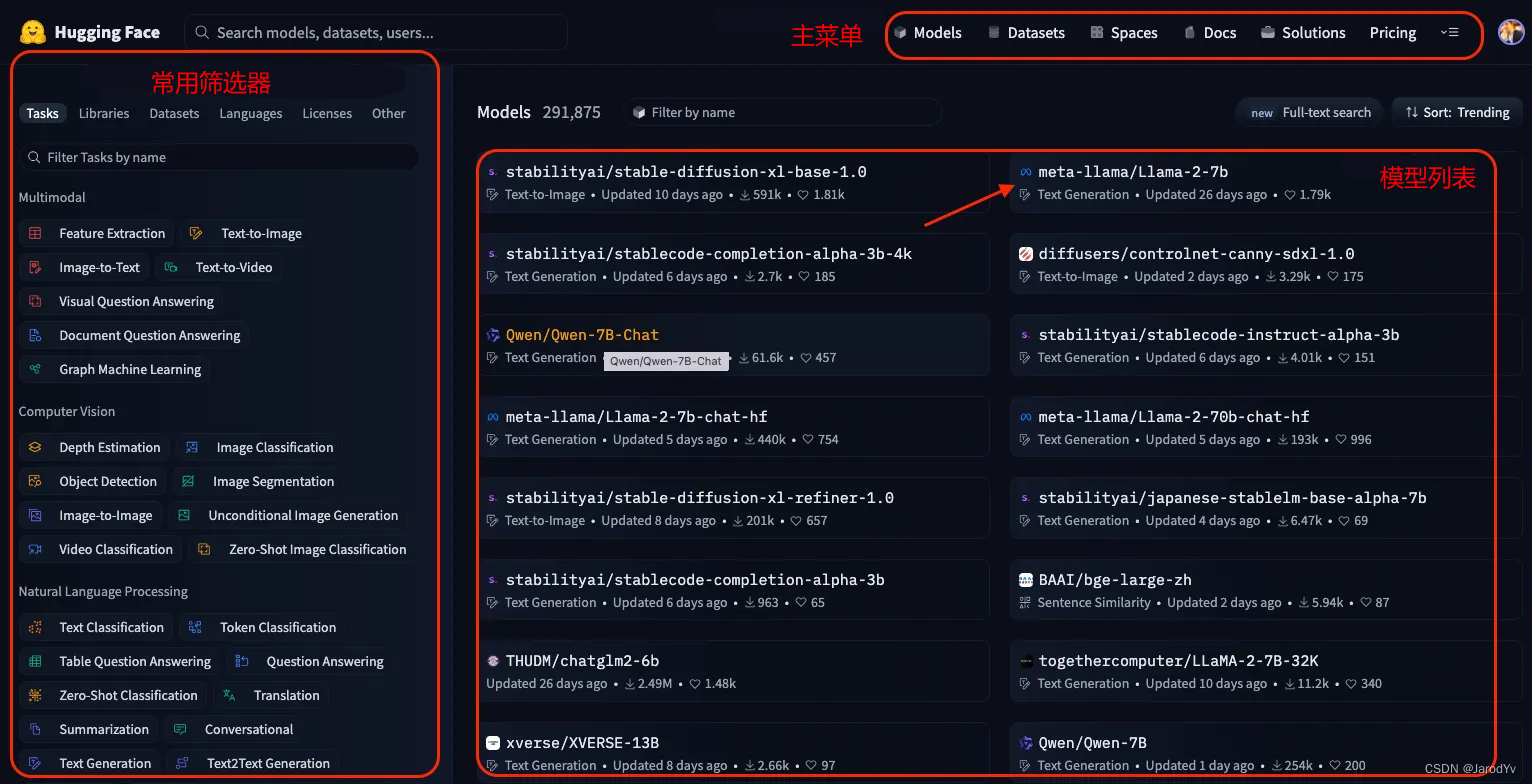The width and height of the screenshot is (1532, 784).
Task: Click the Visual Question Answering icon
Action: click(x=35, y=301)
